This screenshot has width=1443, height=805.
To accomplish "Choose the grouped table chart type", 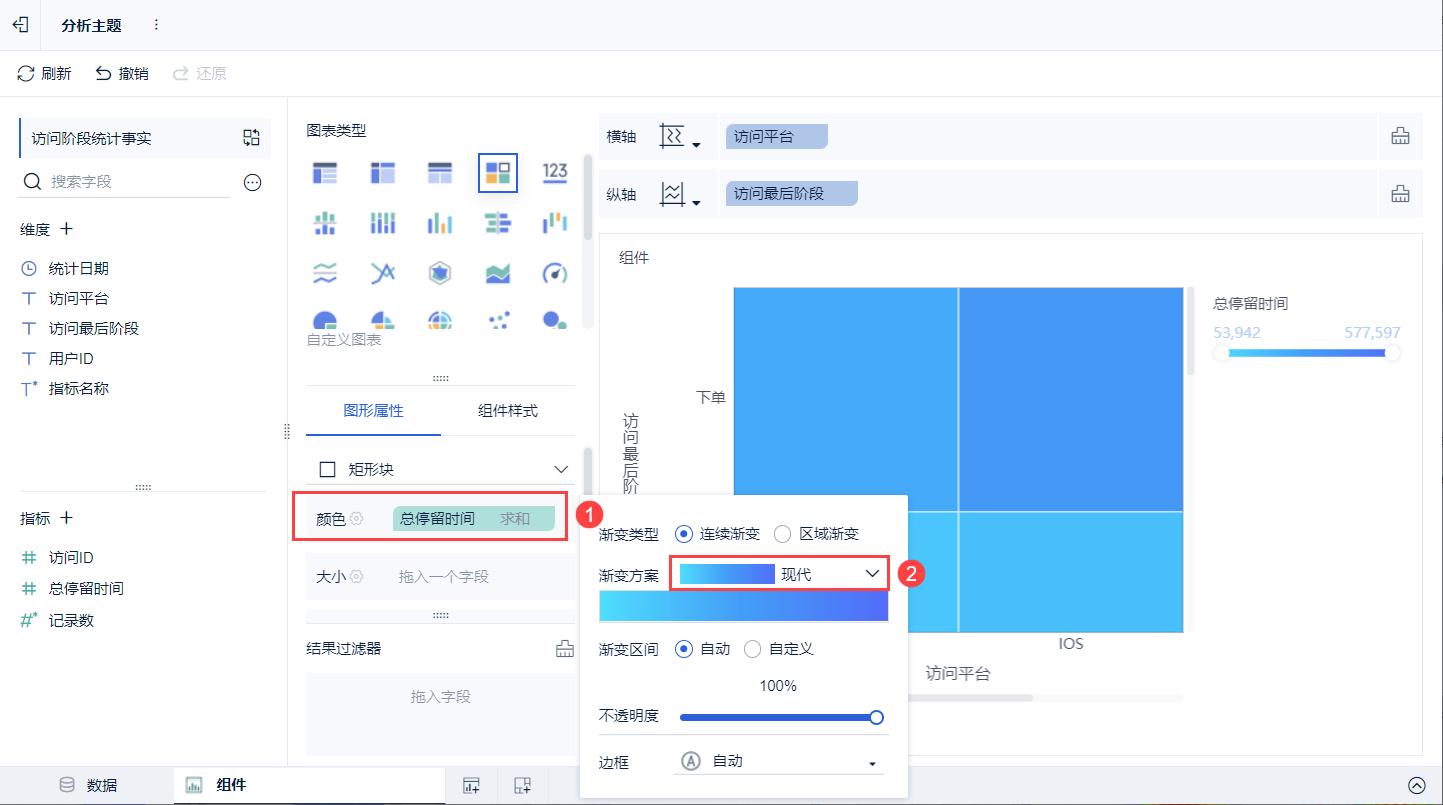I will [x=325, y=173].
